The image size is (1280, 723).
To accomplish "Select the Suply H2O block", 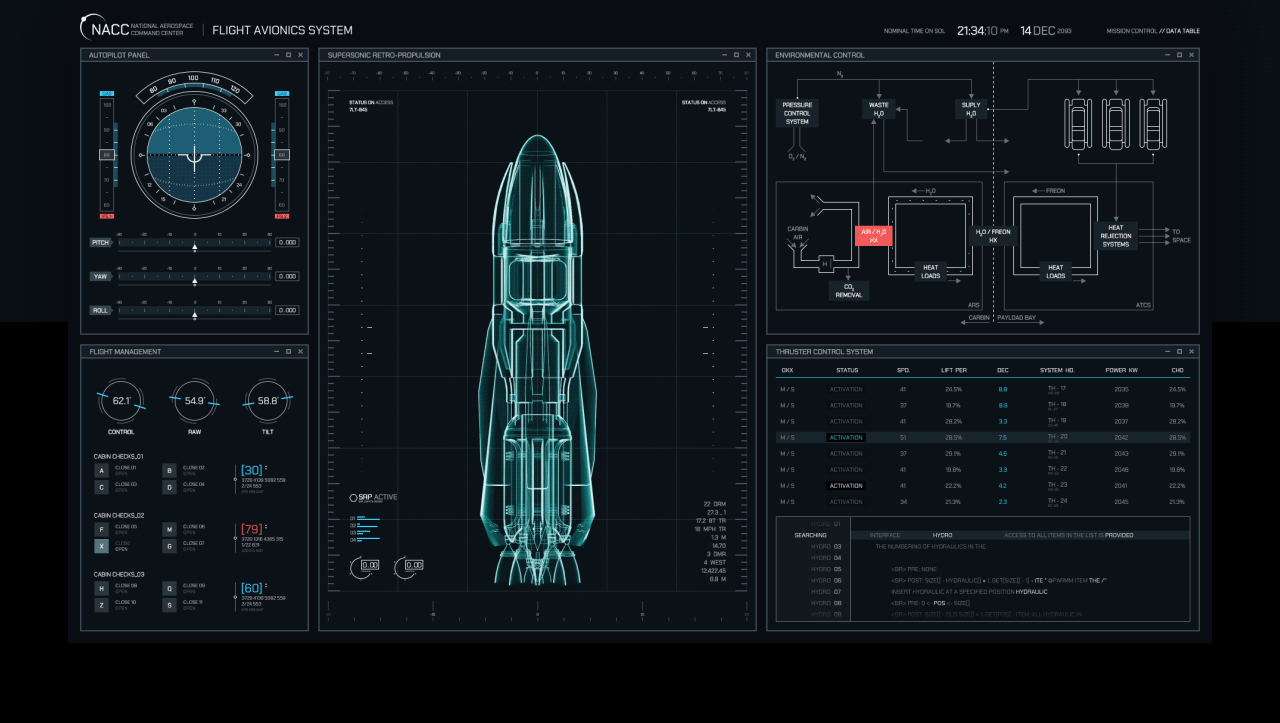I will pyautogui.click(x=970, y=109).
